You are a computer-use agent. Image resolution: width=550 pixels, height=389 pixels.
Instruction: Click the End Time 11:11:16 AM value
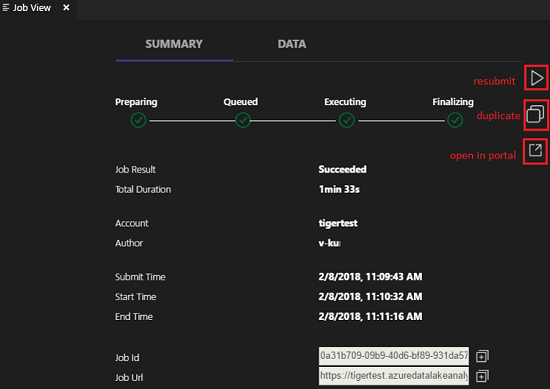click(370, 316)
